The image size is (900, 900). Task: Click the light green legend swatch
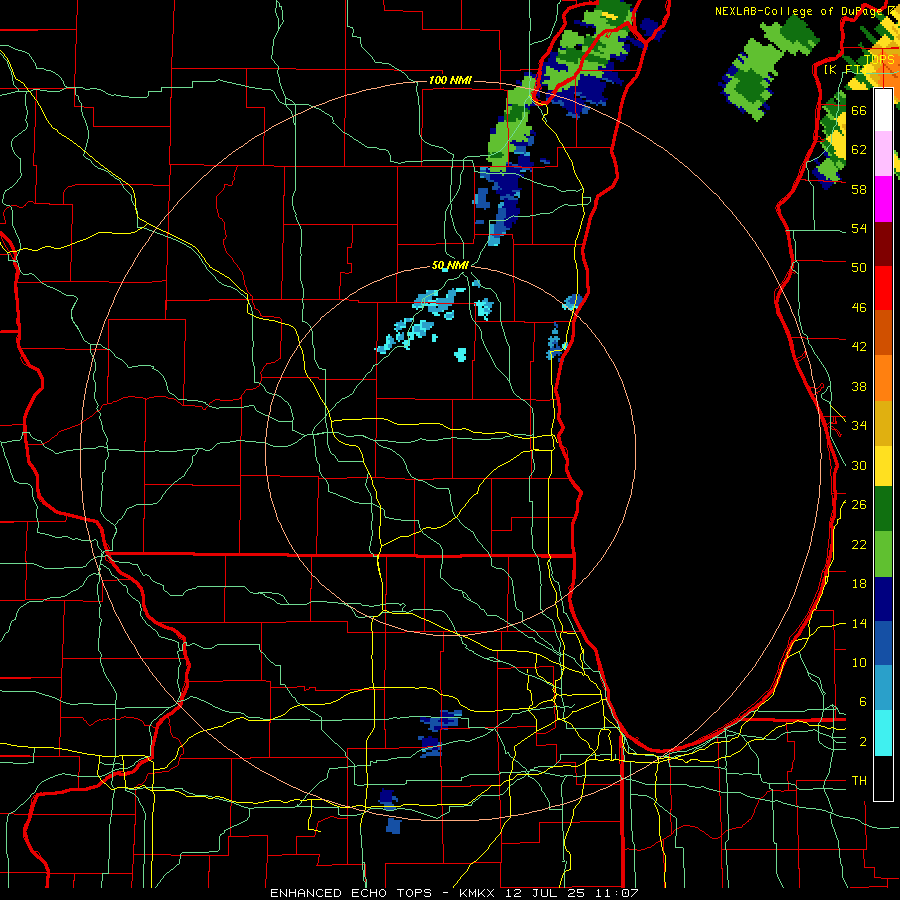point(883,554)
